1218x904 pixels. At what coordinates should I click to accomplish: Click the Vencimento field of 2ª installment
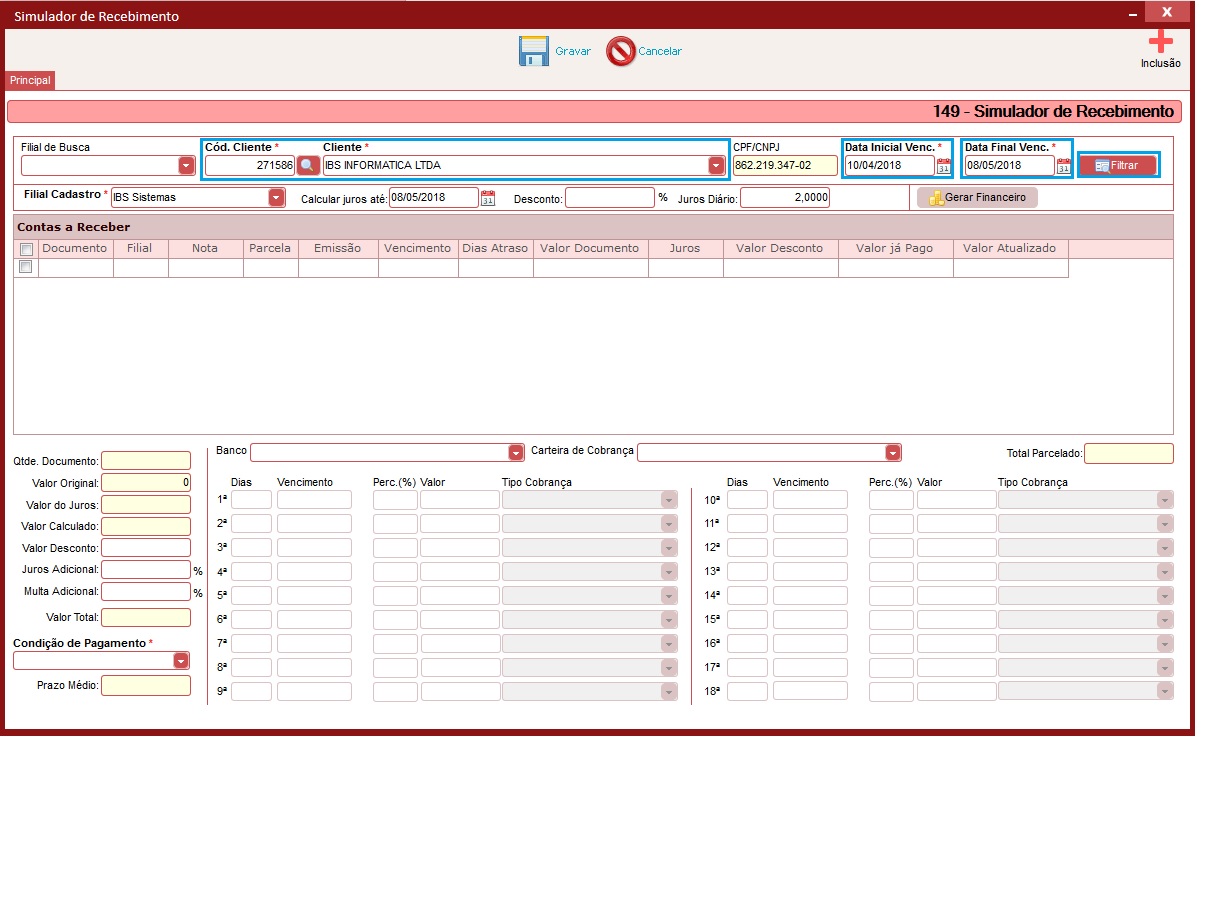(x=314, y=524)
